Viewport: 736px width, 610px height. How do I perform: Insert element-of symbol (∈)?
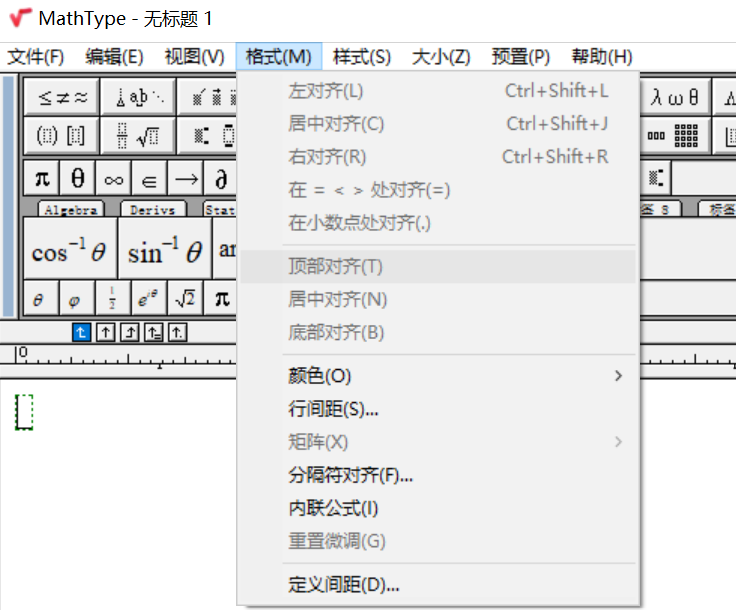coord(149,178)
